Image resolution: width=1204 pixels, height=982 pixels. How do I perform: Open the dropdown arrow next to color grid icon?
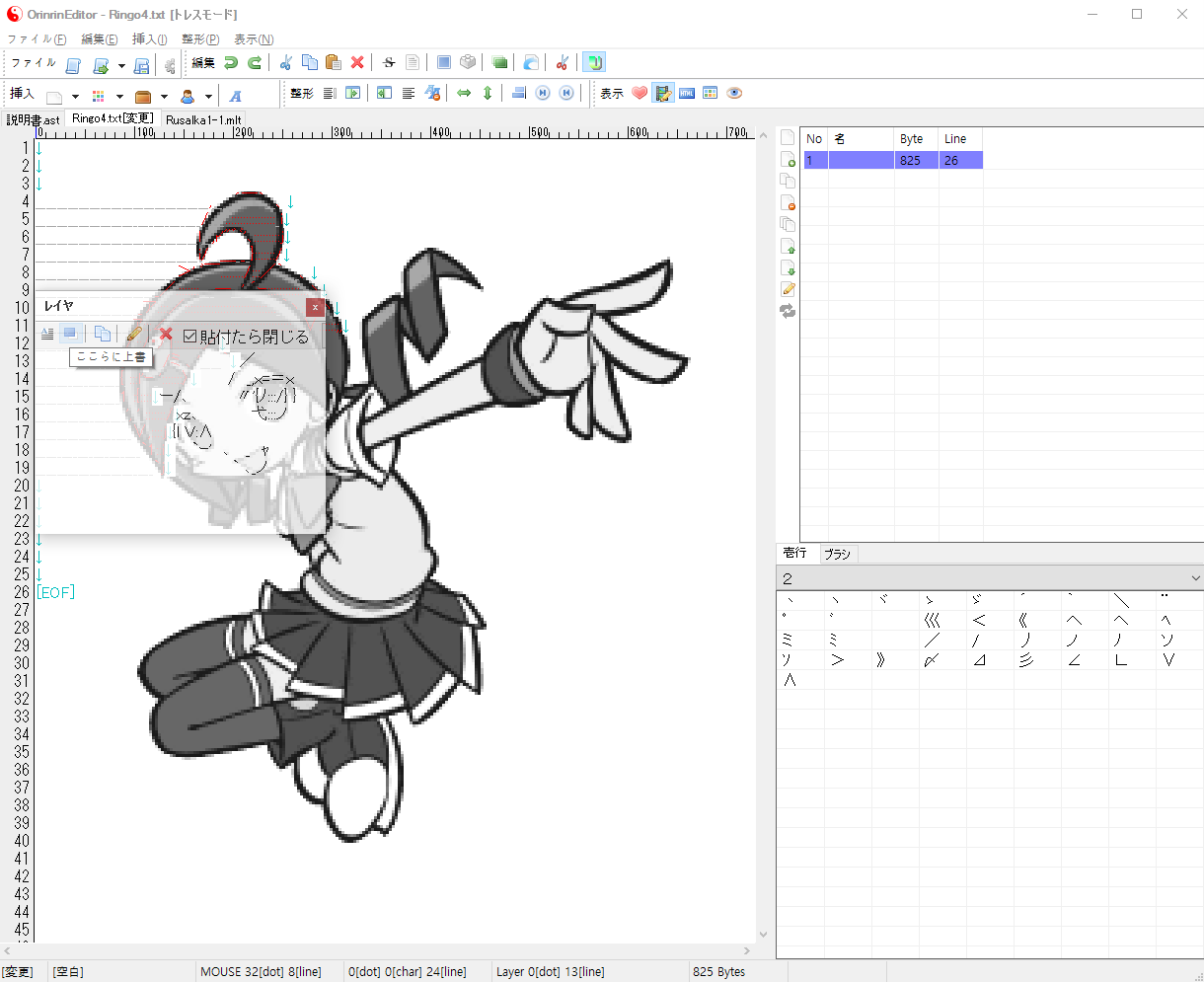(119, 97)
